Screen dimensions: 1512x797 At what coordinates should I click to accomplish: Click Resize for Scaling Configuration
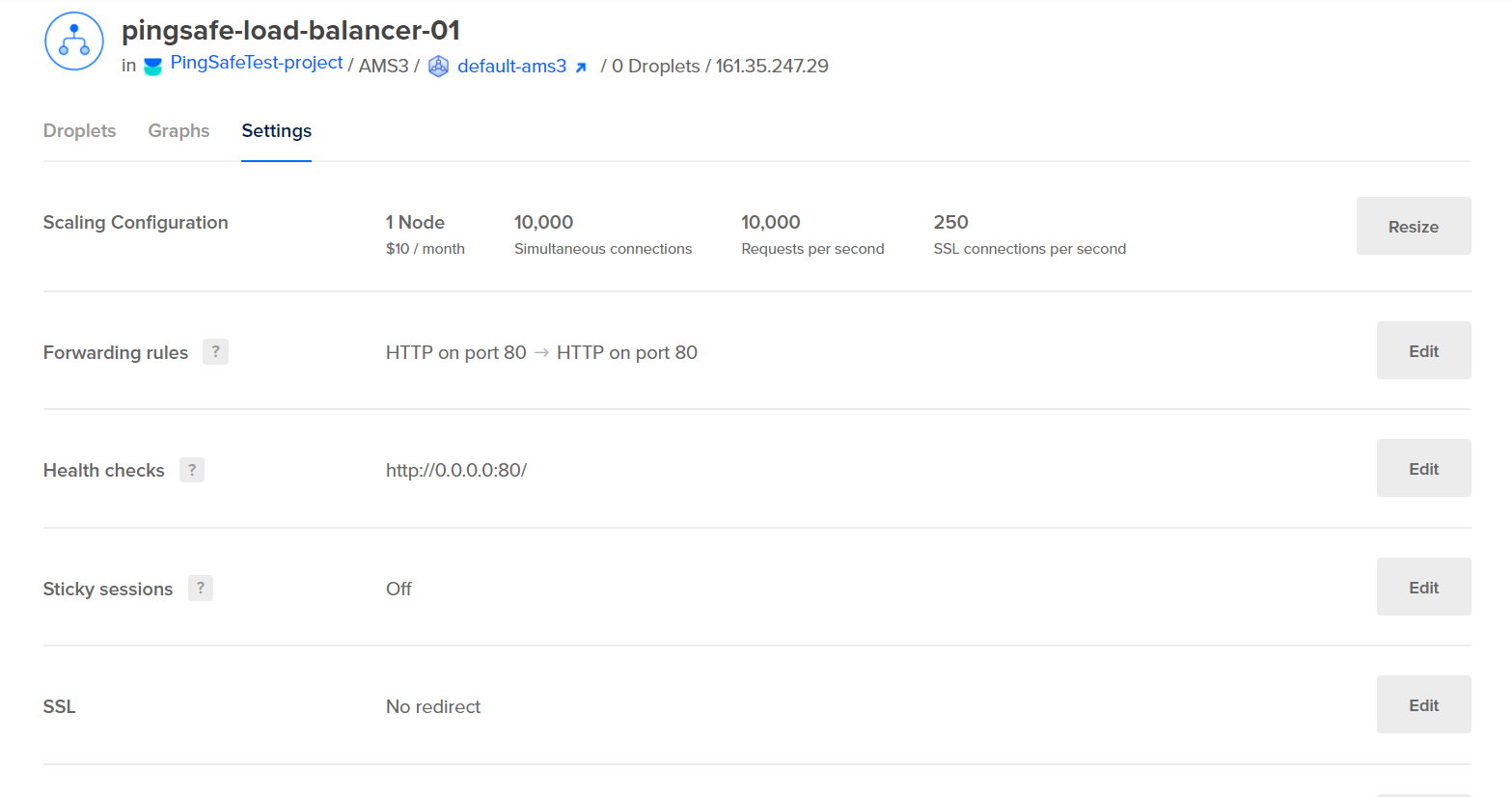[1413, 227]
